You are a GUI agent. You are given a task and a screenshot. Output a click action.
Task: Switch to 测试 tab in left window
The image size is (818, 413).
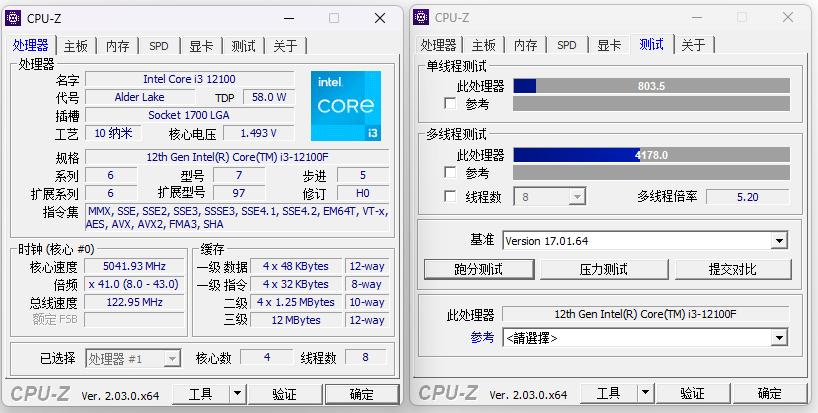pos(243,46)
